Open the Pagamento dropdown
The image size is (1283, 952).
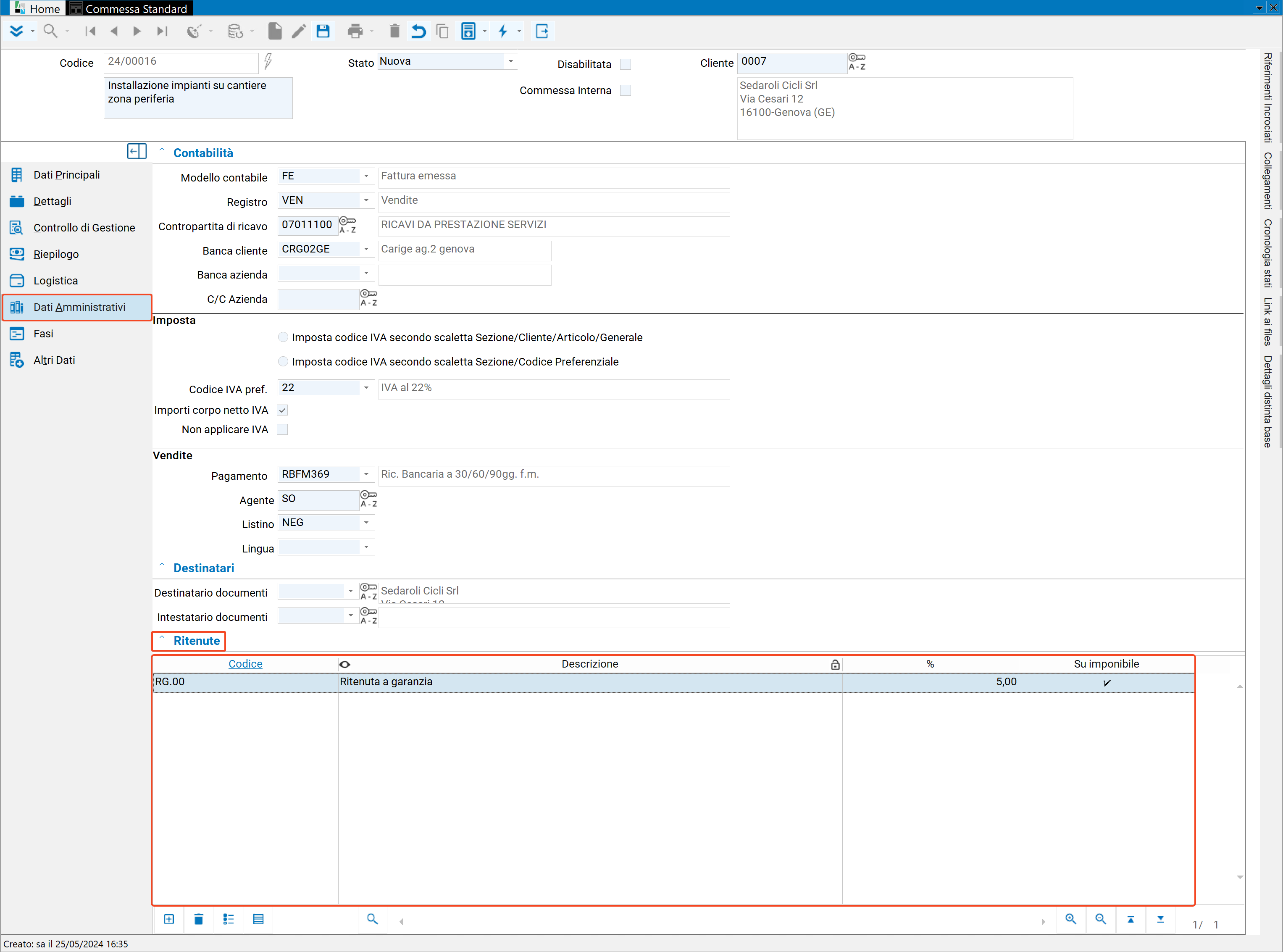pyautogui.click(x=366, y=474)
